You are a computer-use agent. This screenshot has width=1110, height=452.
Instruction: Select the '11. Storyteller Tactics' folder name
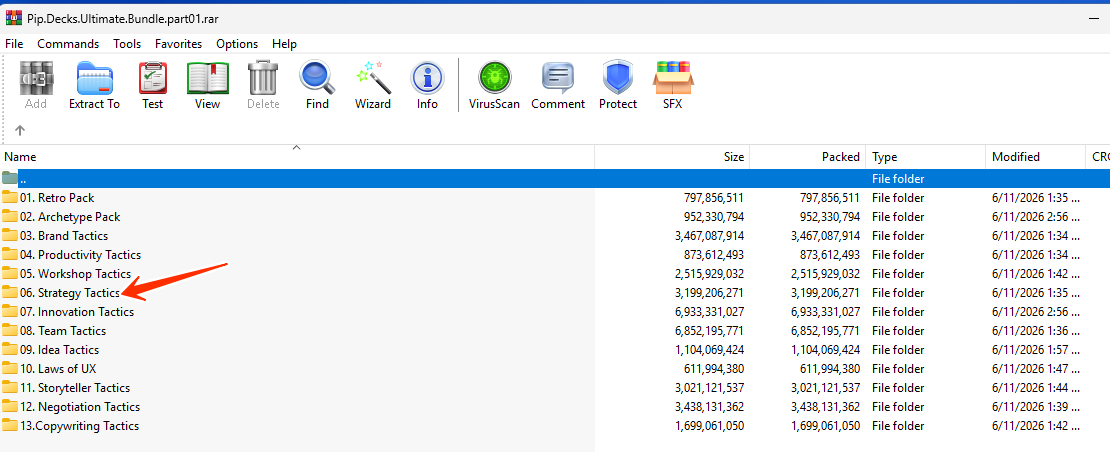[x=75, y=388]
